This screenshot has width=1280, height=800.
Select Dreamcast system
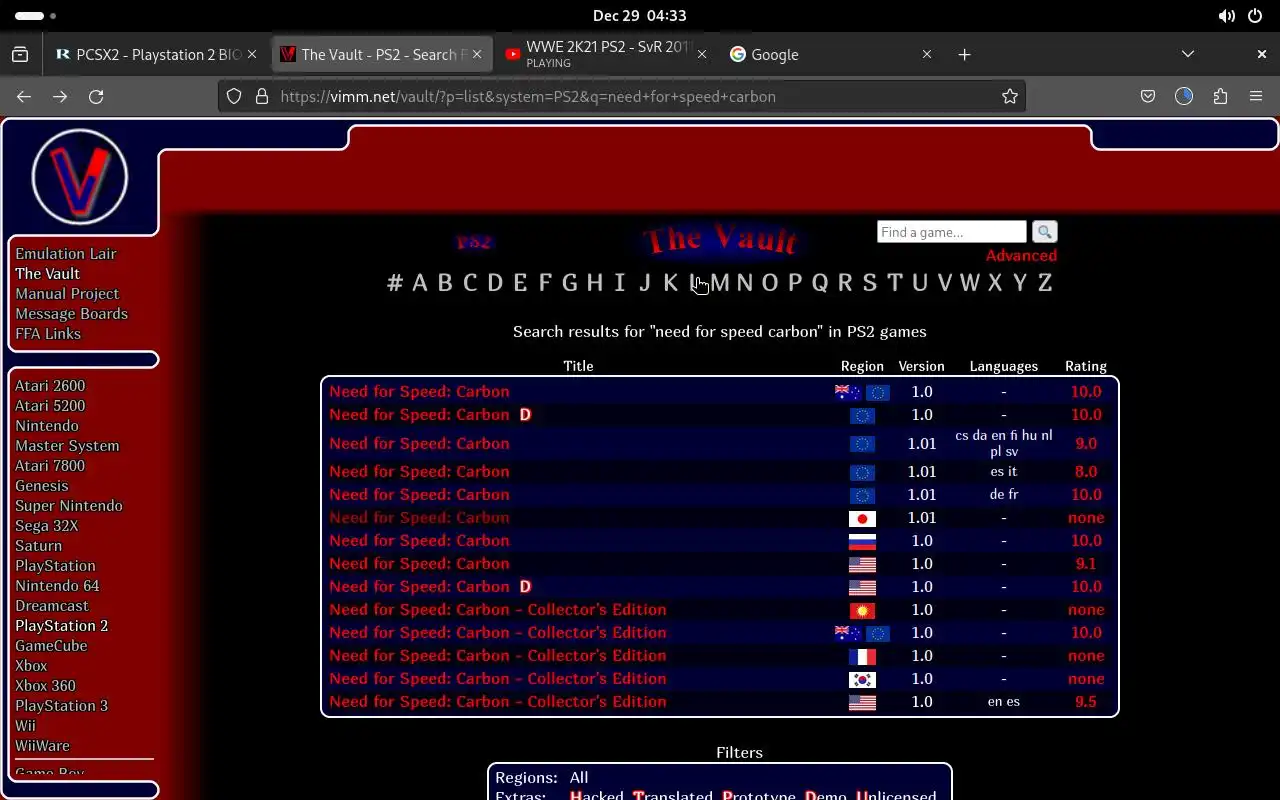click(x=52, y=605)
